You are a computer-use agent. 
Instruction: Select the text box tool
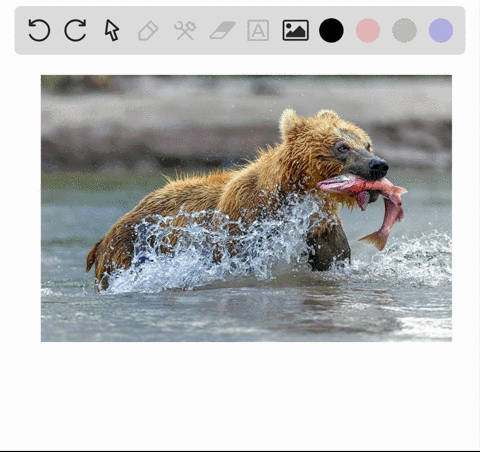pos(258,30)
